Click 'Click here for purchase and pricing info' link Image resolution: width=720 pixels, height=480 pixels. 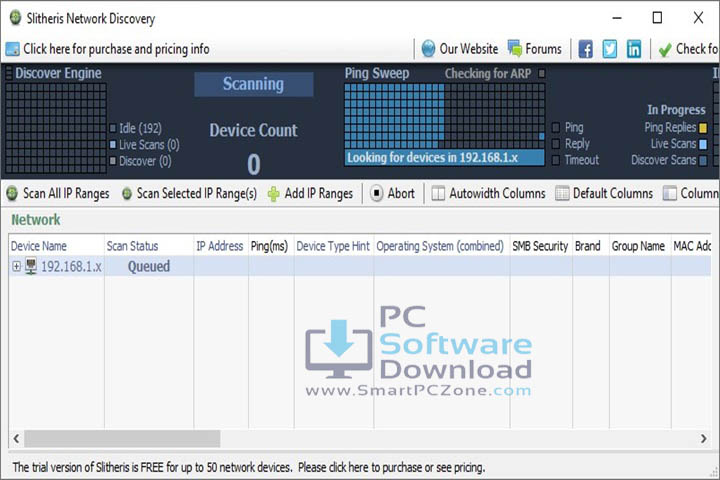click(x=116, y=49)
